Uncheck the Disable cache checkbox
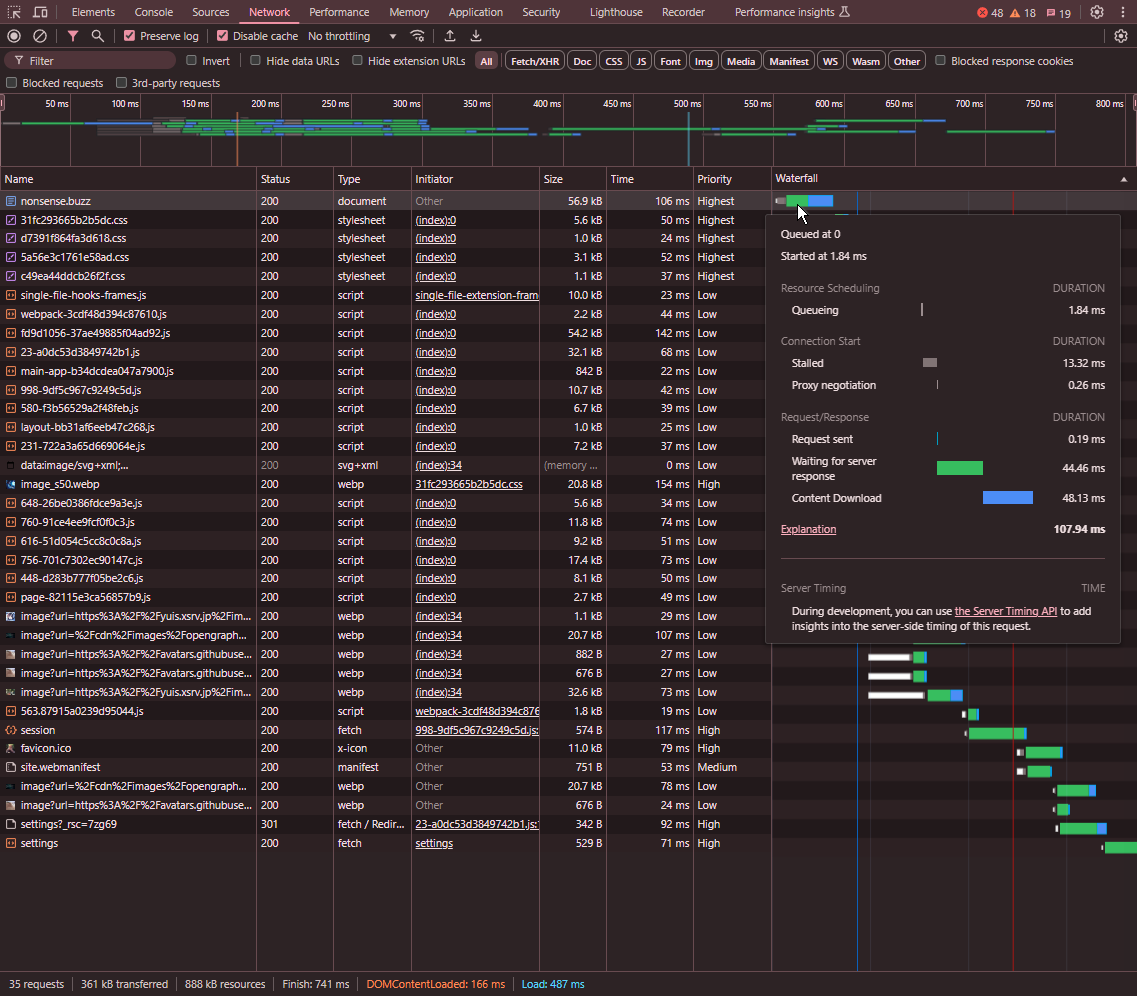1137x996 pixels. click(x=223, y=36)
